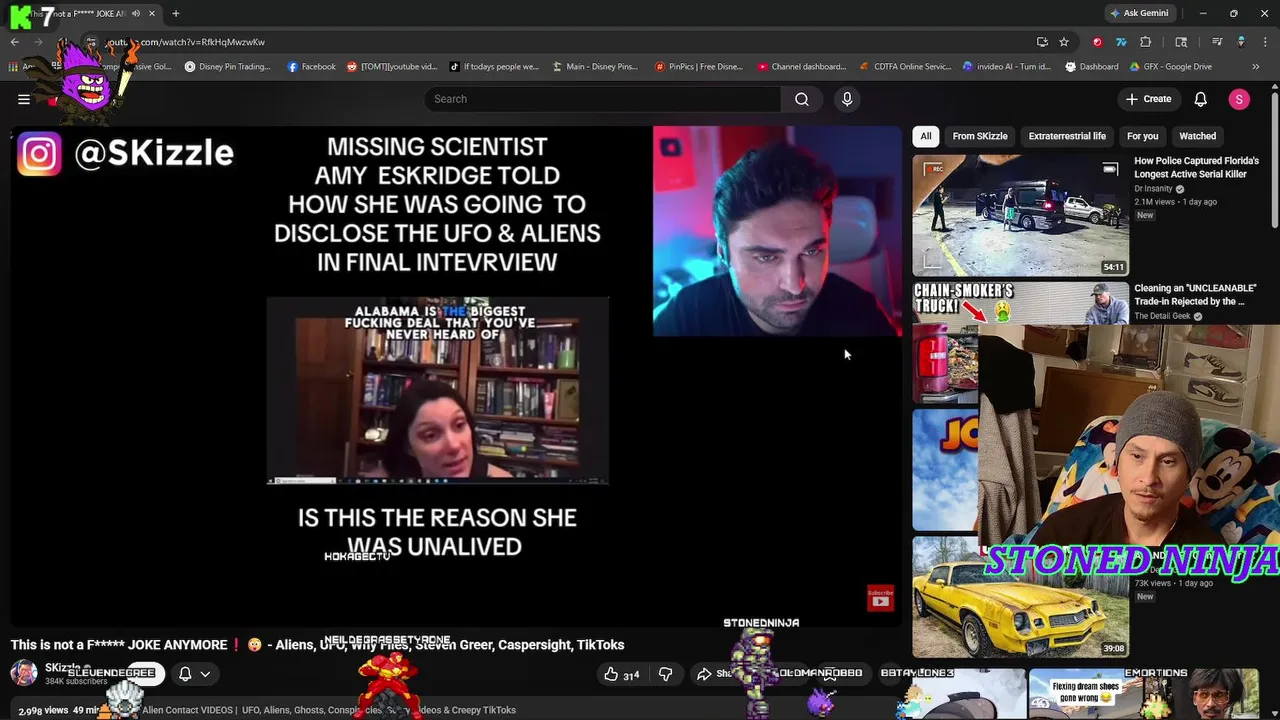The height and width of the screenshot is (720, 1280).
Task: Open the [TOMT] youtube vid bookmark
Action: click(x=391, y=67)
